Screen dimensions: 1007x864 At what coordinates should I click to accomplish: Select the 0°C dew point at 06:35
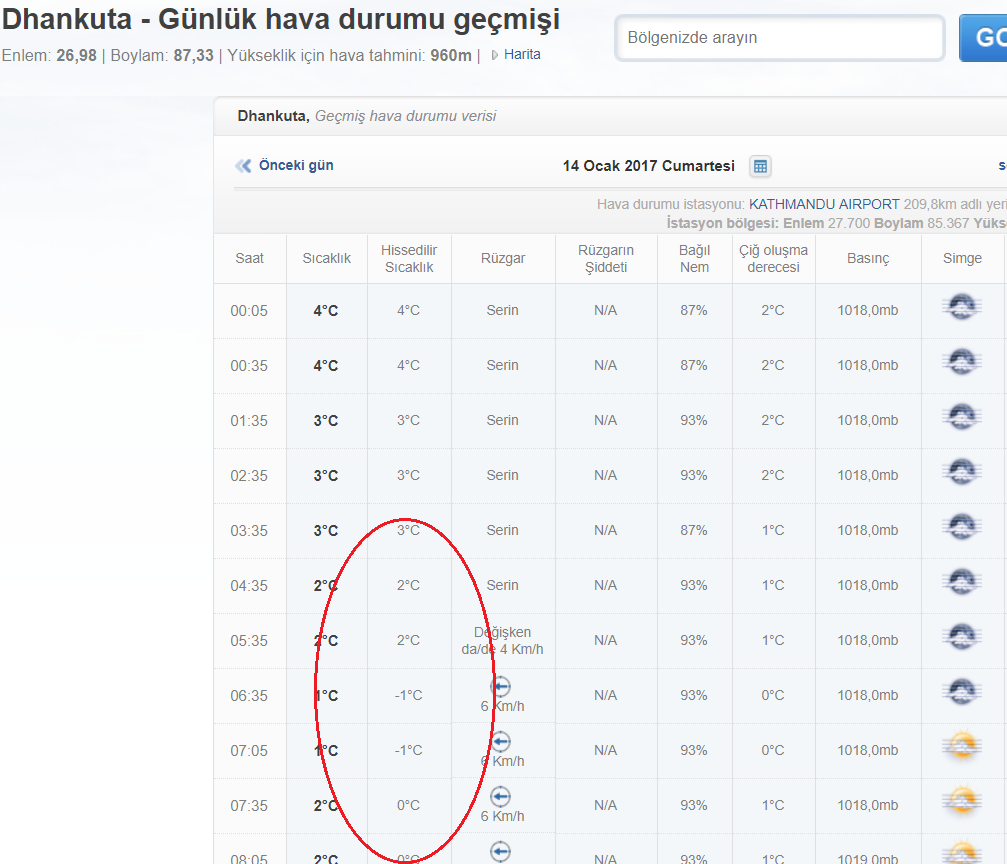pos(773,696)
